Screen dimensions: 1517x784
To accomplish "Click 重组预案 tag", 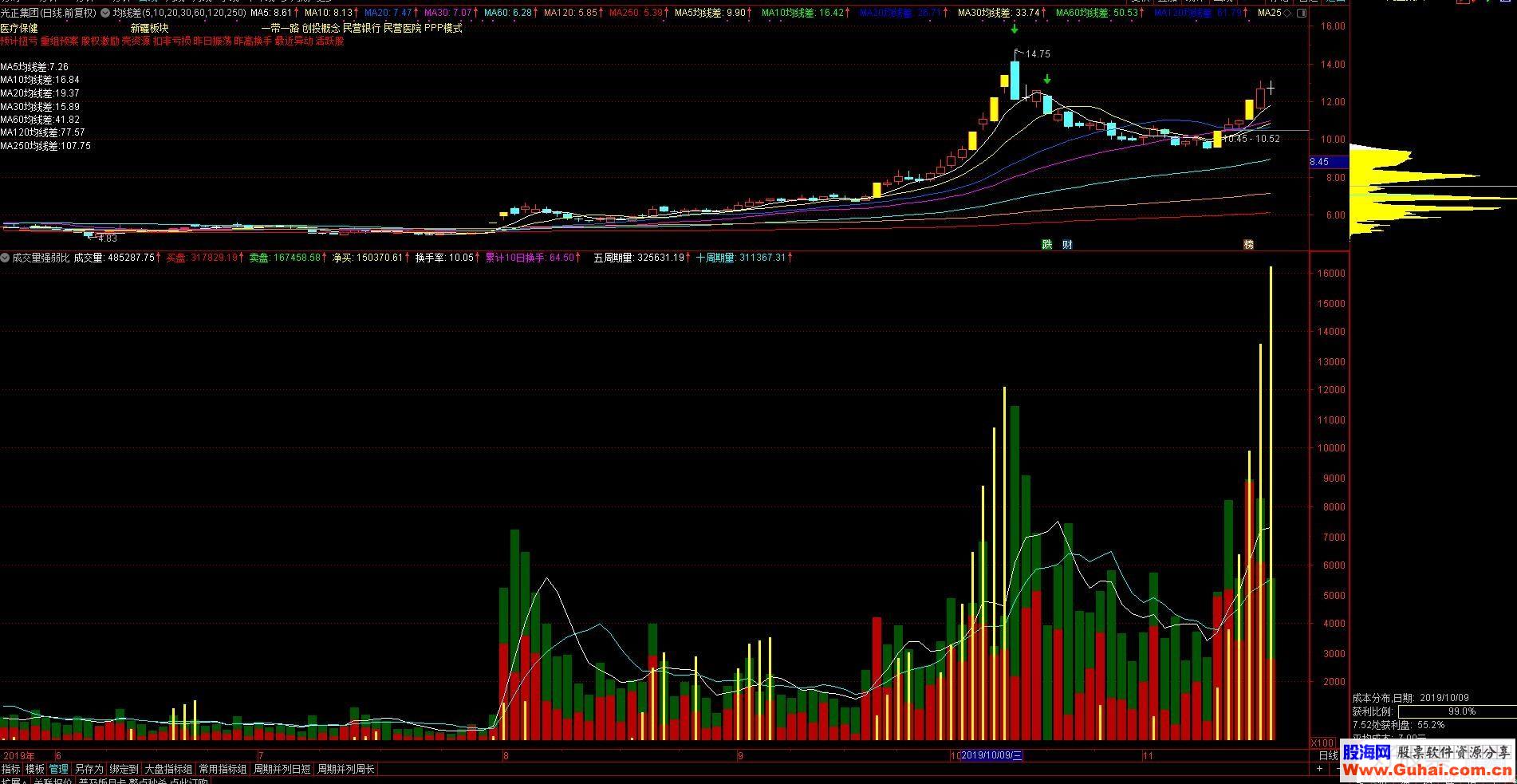I will (60, 41).
